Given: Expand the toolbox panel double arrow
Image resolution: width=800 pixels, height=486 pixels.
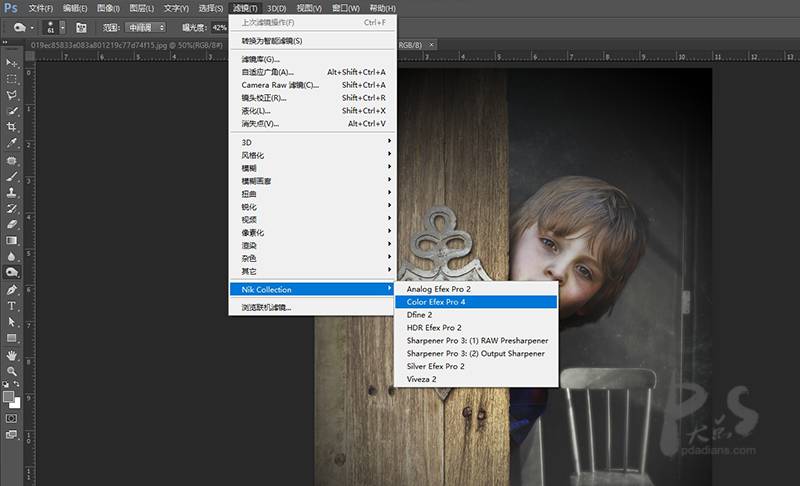Looking at the screenshot, I should [x=5, y=43].
